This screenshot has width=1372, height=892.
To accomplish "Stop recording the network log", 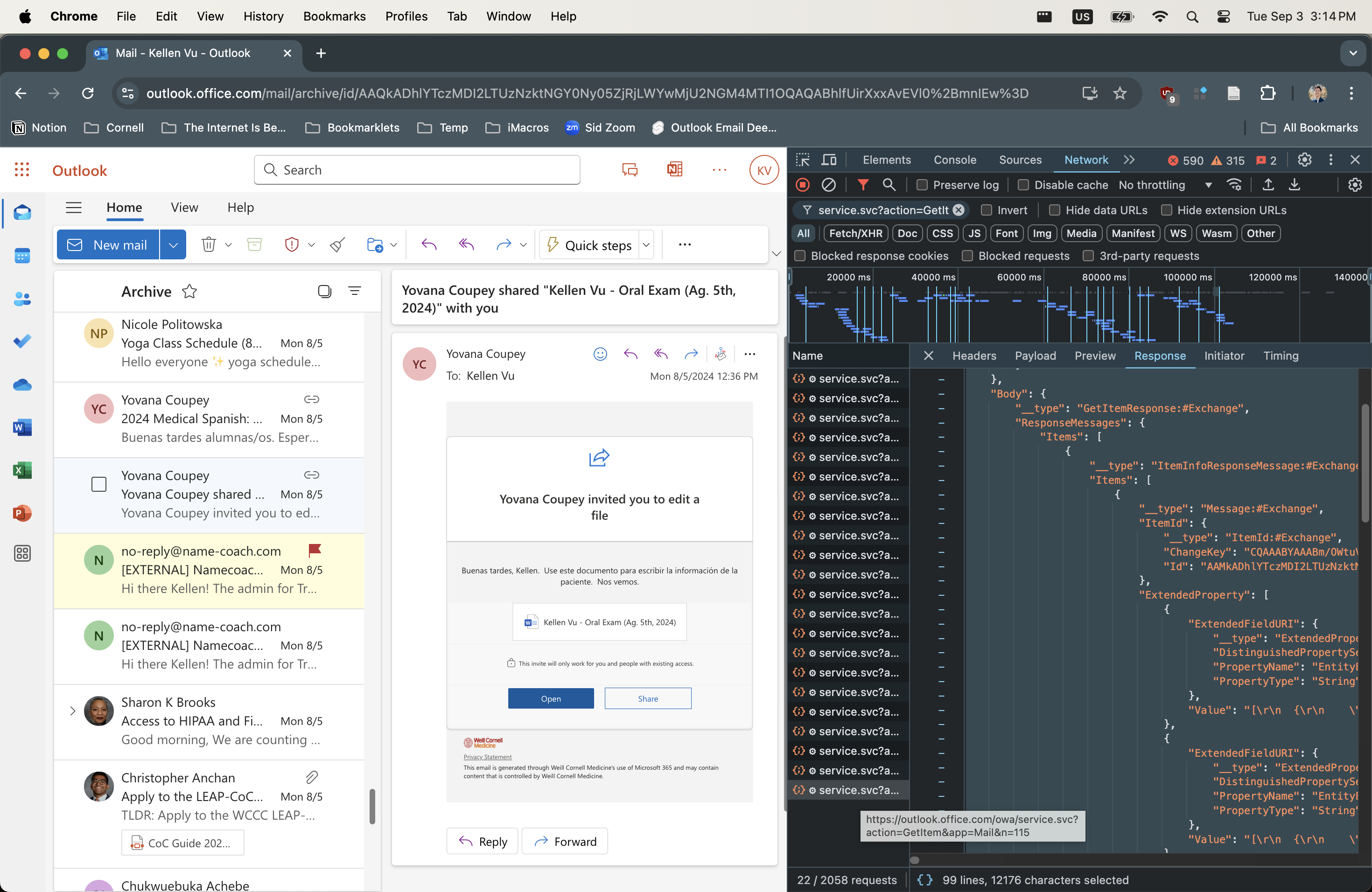I will (x=803, y=185).
